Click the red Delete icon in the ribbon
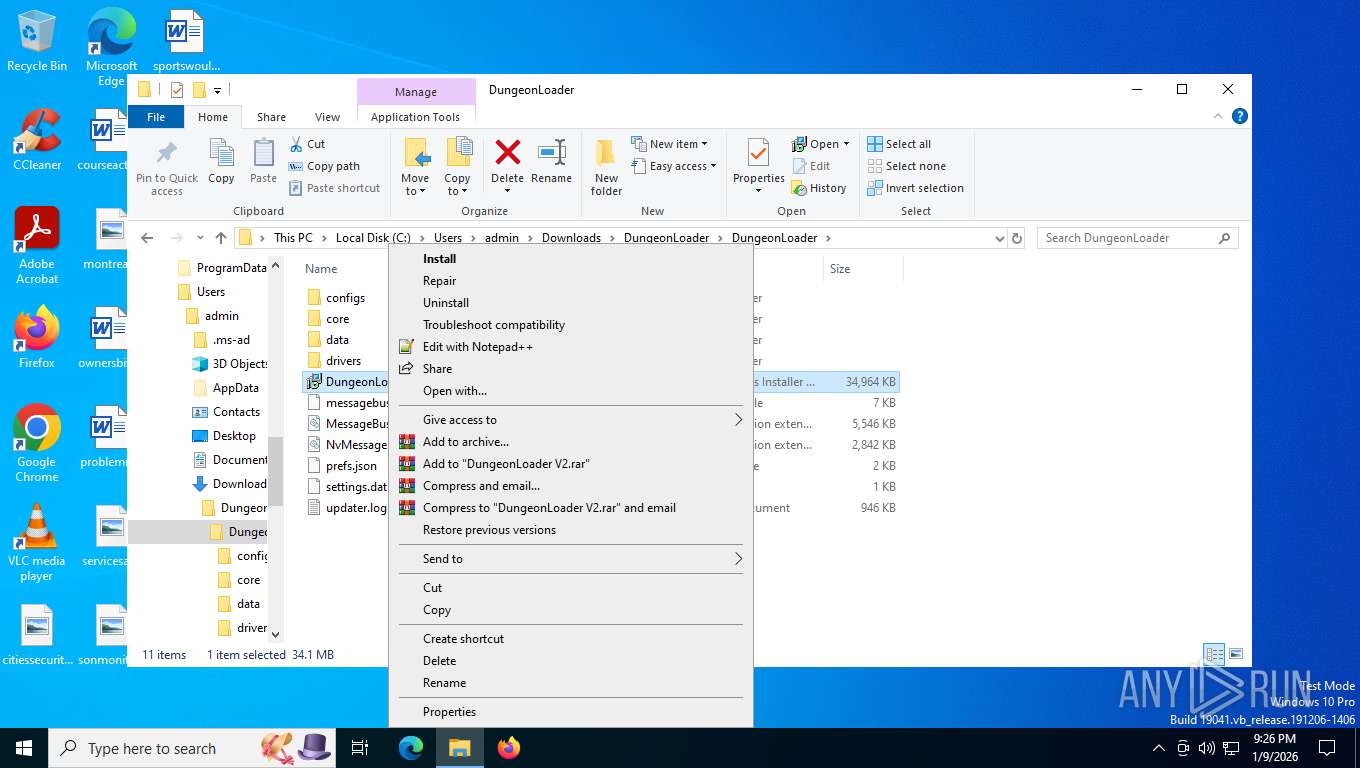The height and width of the screenshot is (768, 1360). [508, 153]
